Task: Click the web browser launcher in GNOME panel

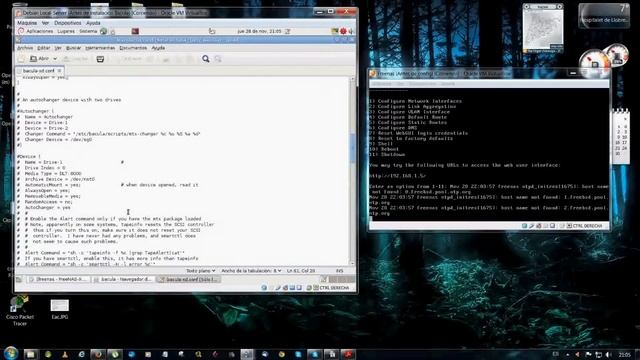Action: [104, 31]
